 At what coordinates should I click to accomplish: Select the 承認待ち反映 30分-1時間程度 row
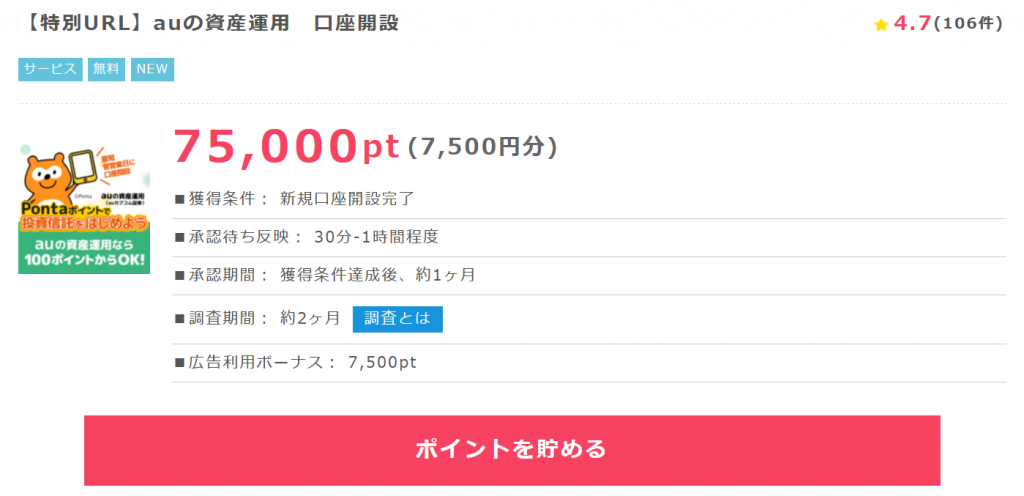click(x=589, y=237)
